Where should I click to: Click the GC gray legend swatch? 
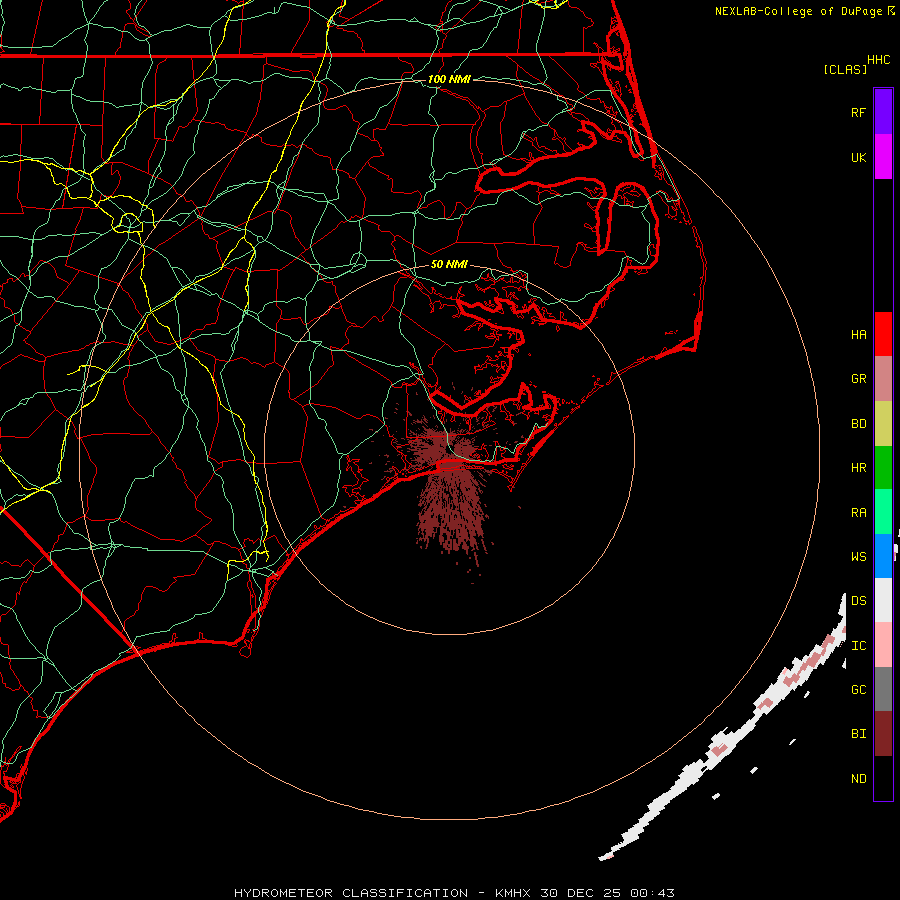[883, 689]
